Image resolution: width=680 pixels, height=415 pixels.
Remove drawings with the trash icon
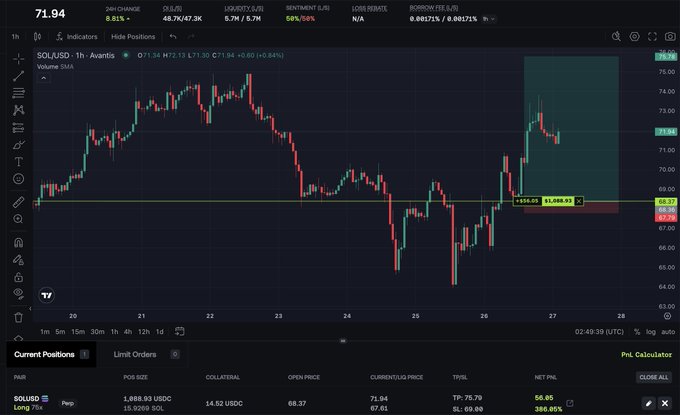[18, 317]
